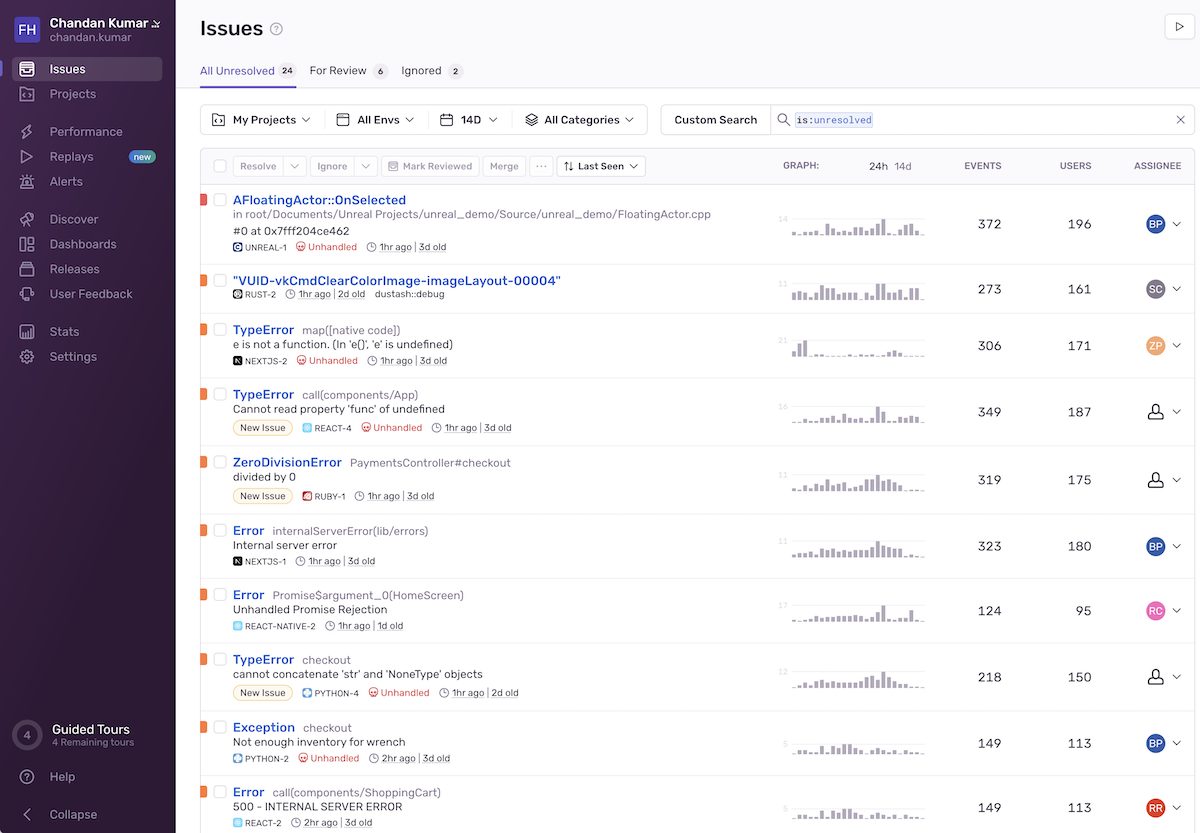Open the Settings gear in sidebar
Screen dimensions: 1200x833
[x=27, y=357]
